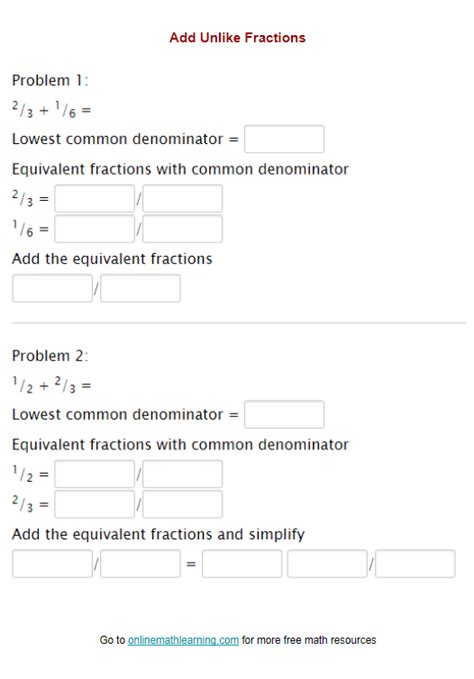This screenshot has height=679, width=474.
Task: Open the onlinemathlearning.com link
Action: (183, 640)
